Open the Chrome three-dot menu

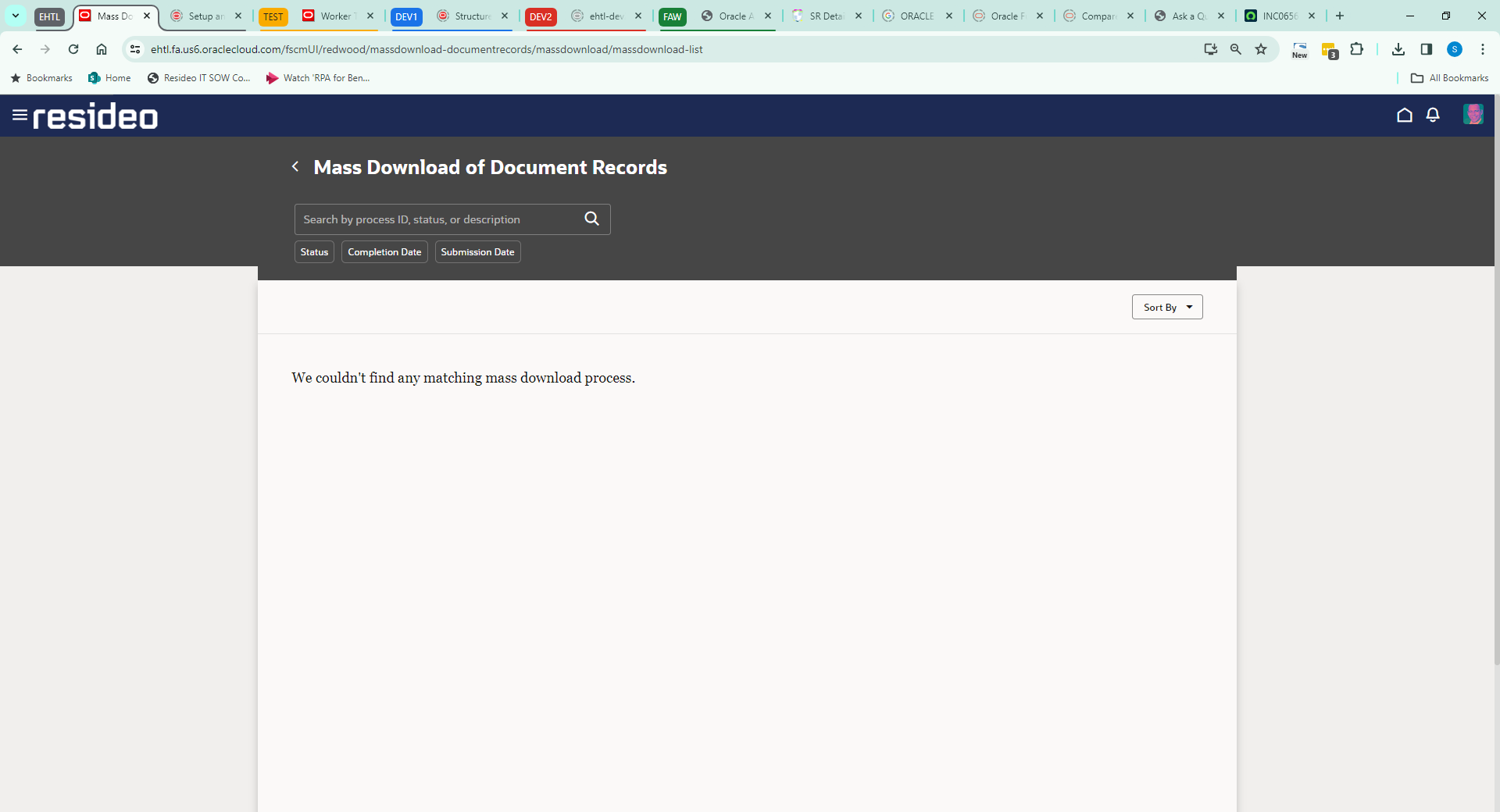(x=1483, y=49)
